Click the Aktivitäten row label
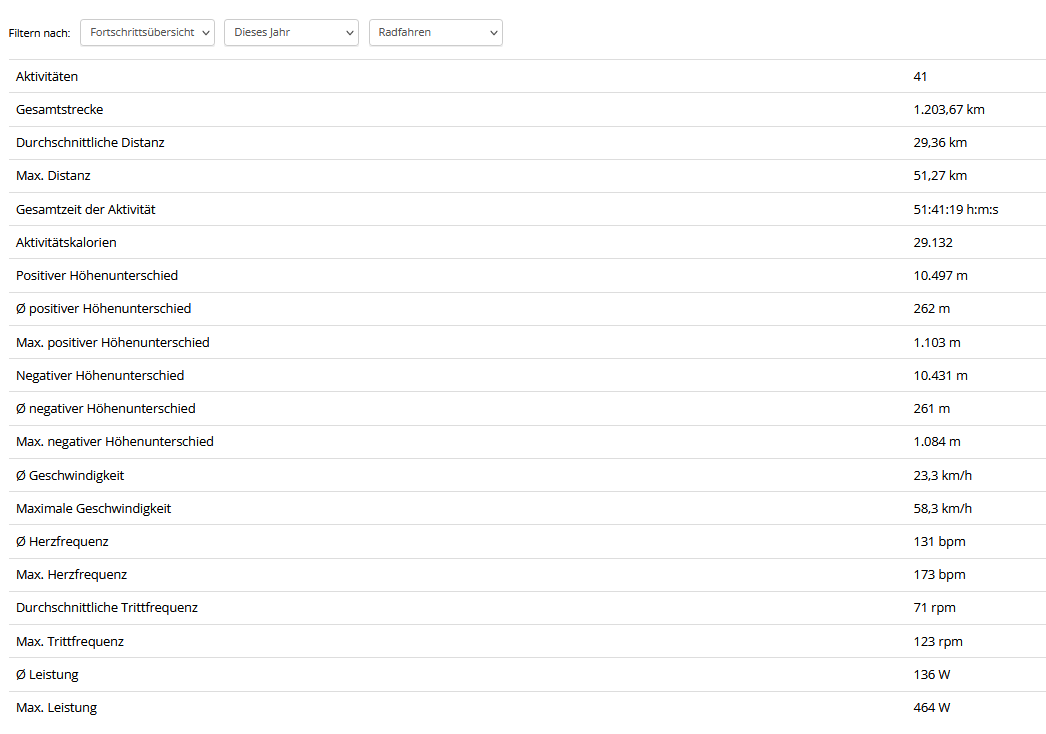Screen dimensions: 1046x734 [47, 76]
